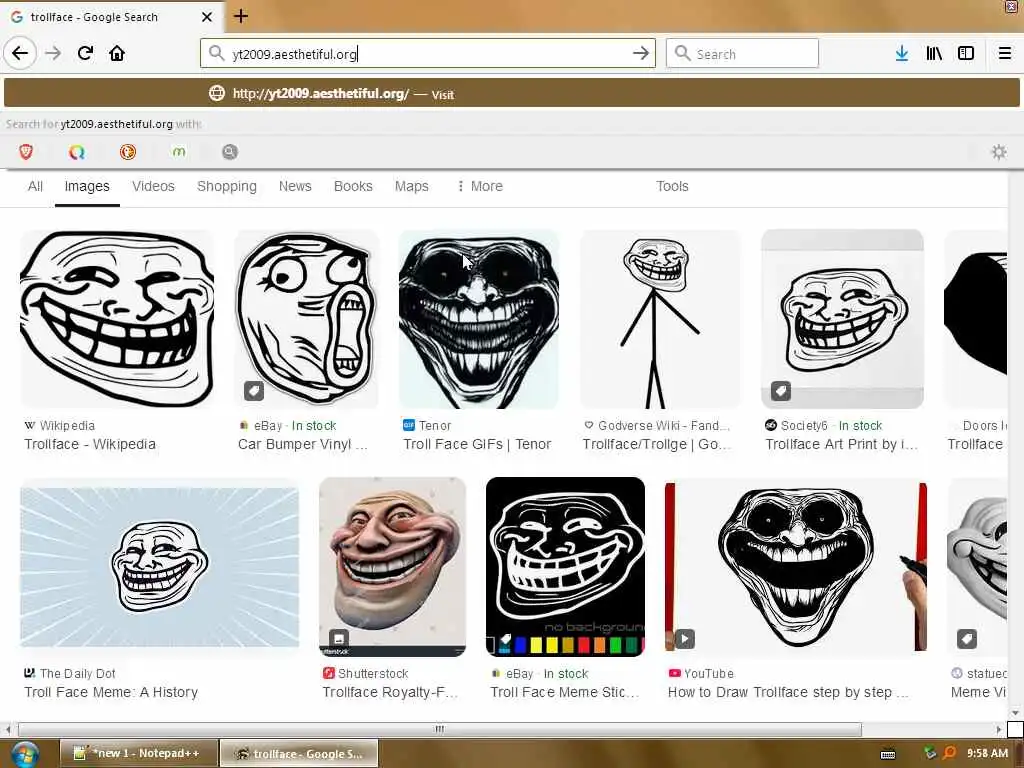Click the magnifier tray icon near the clock
1024x768 pixels.
pyautogui.click(x=950, y=753)
